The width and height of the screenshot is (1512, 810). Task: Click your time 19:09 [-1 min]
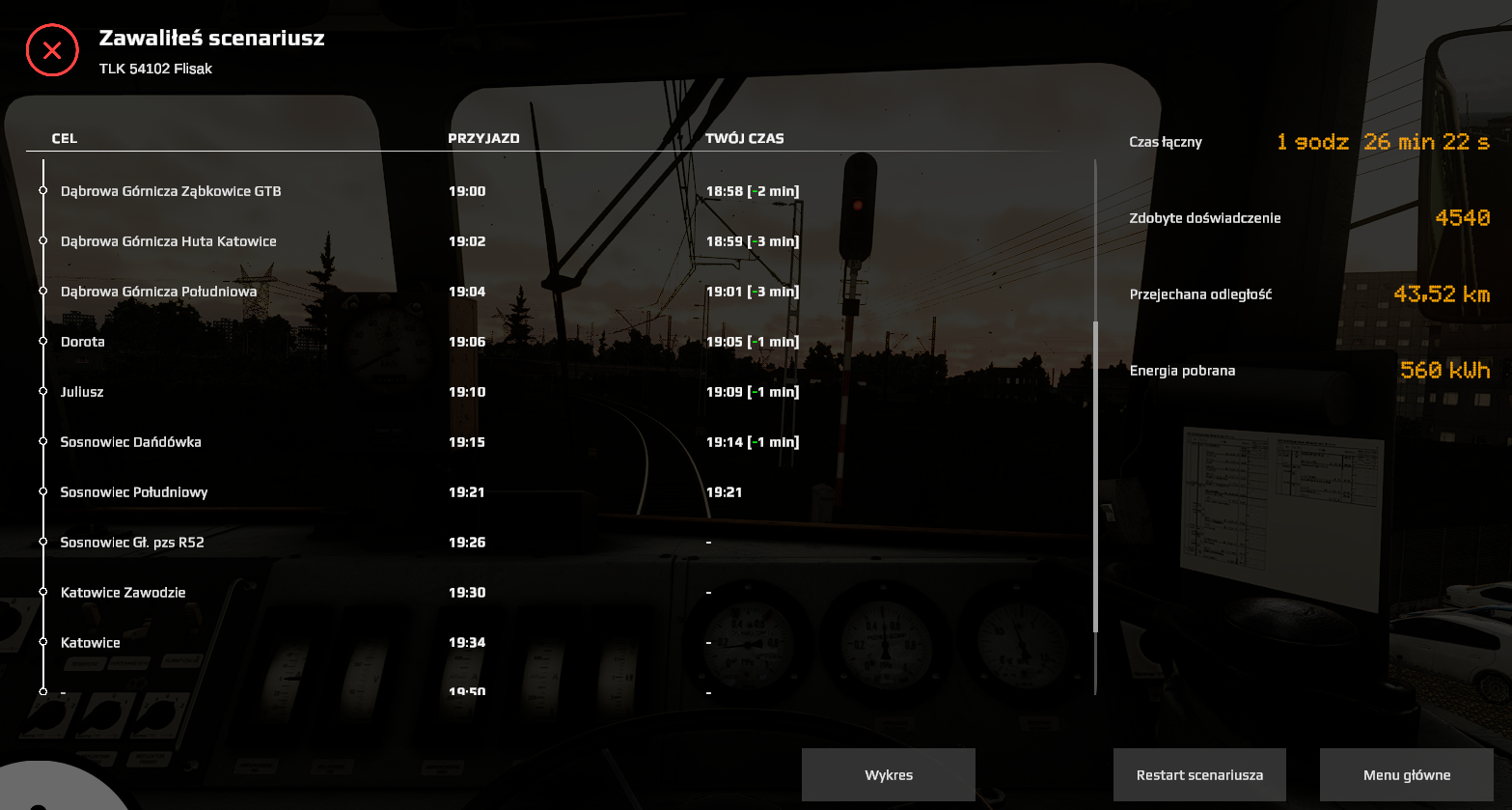point(753,392)
